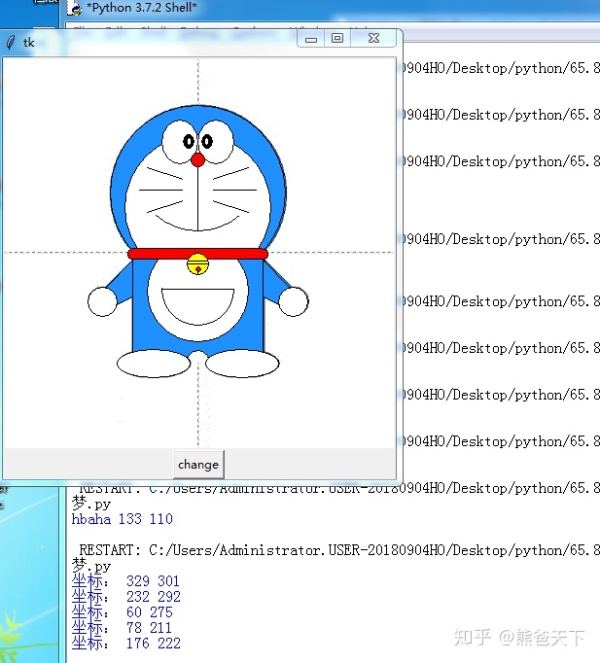The width and height of the screenshot is (600, 663).
Task: Click Doraemon's white pocket on the canvas
Action: pos(197,307)
